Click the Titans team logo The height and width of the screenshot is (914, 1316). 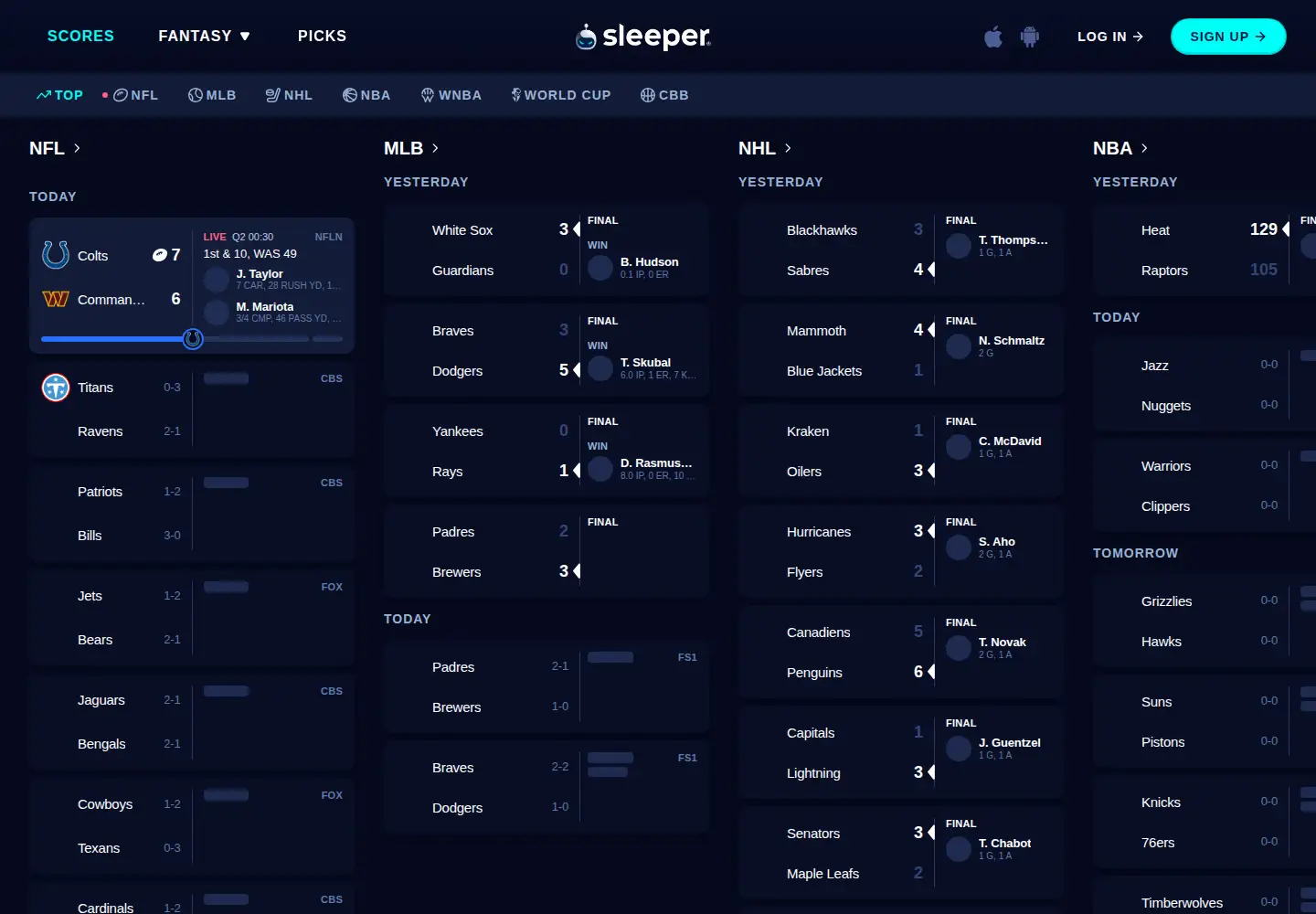pos(56,388)
